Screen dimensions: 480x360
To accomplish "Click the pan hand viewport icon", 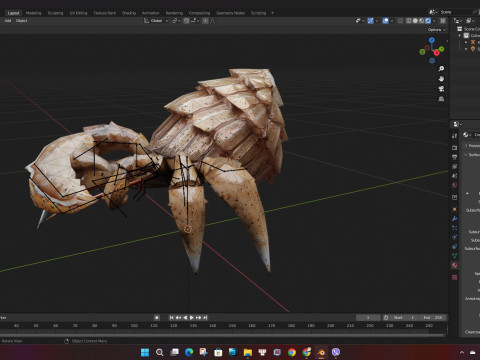I will (441, 79).
